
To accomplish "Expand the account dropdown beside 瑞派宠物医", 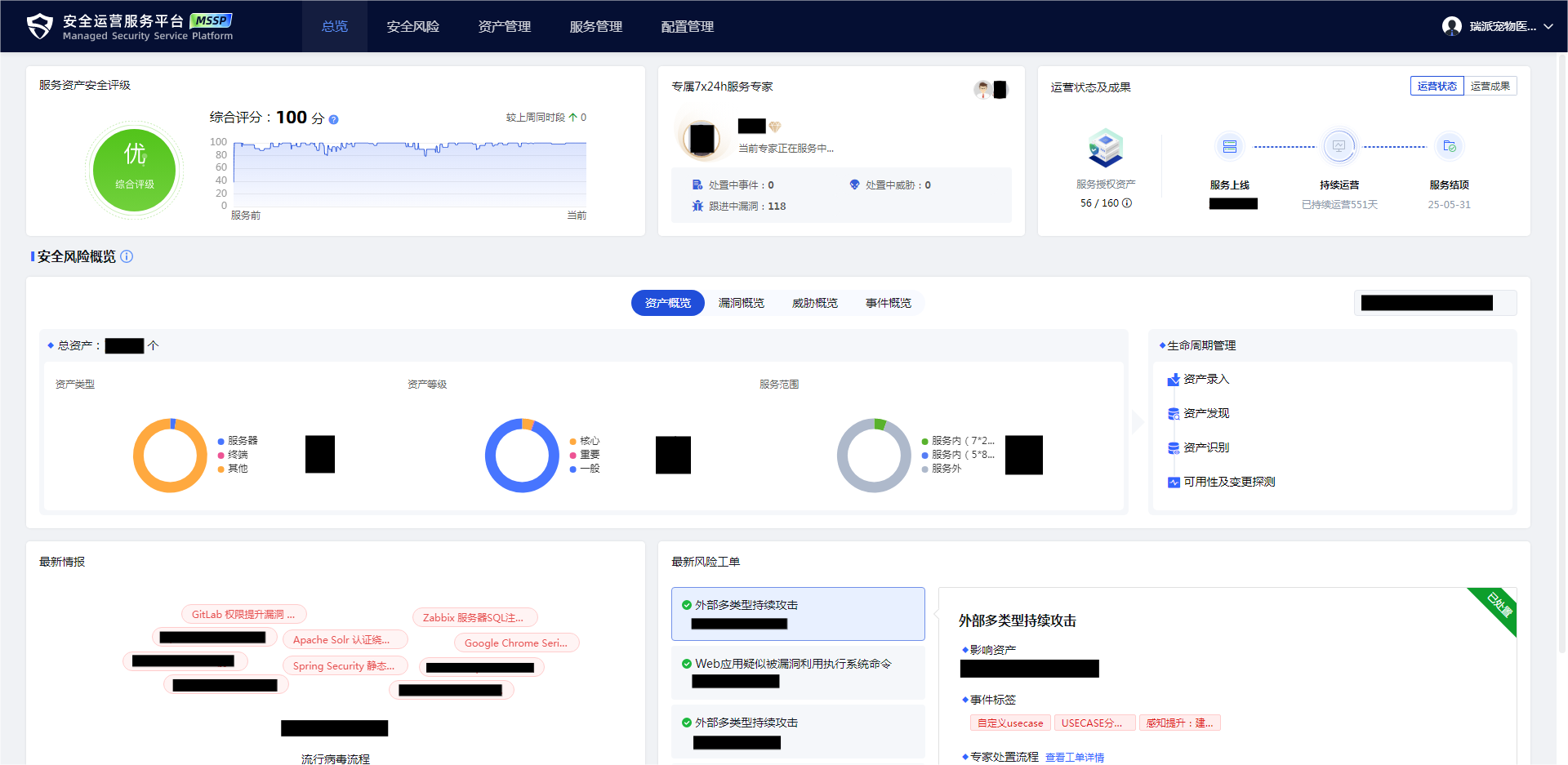I will (1550, 26).
